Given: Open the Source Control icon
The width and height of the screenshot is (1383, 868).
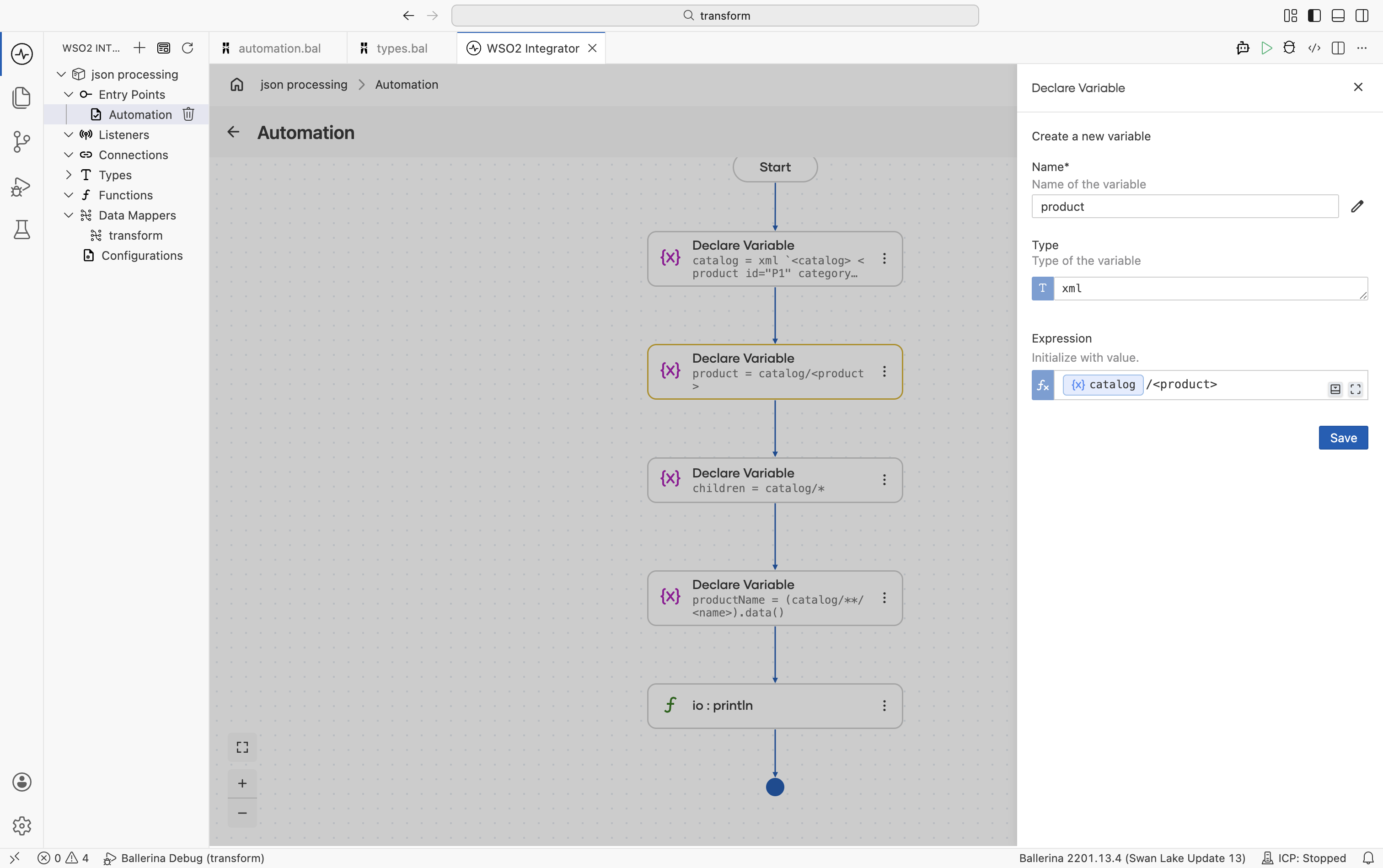Looking at the screenshot, I should [x=22, y=142].
